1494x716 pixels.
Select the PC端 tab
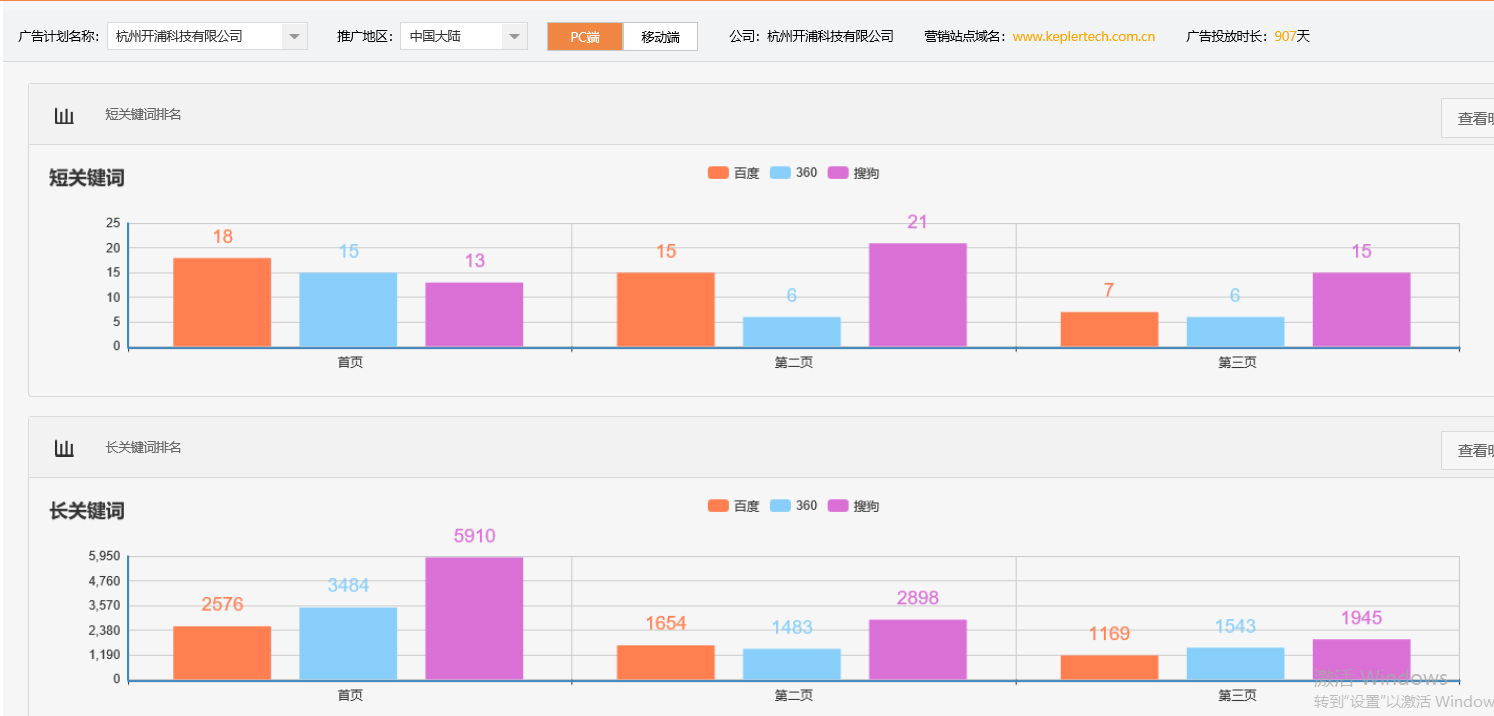pyautogui.click(x=584, y=36)
